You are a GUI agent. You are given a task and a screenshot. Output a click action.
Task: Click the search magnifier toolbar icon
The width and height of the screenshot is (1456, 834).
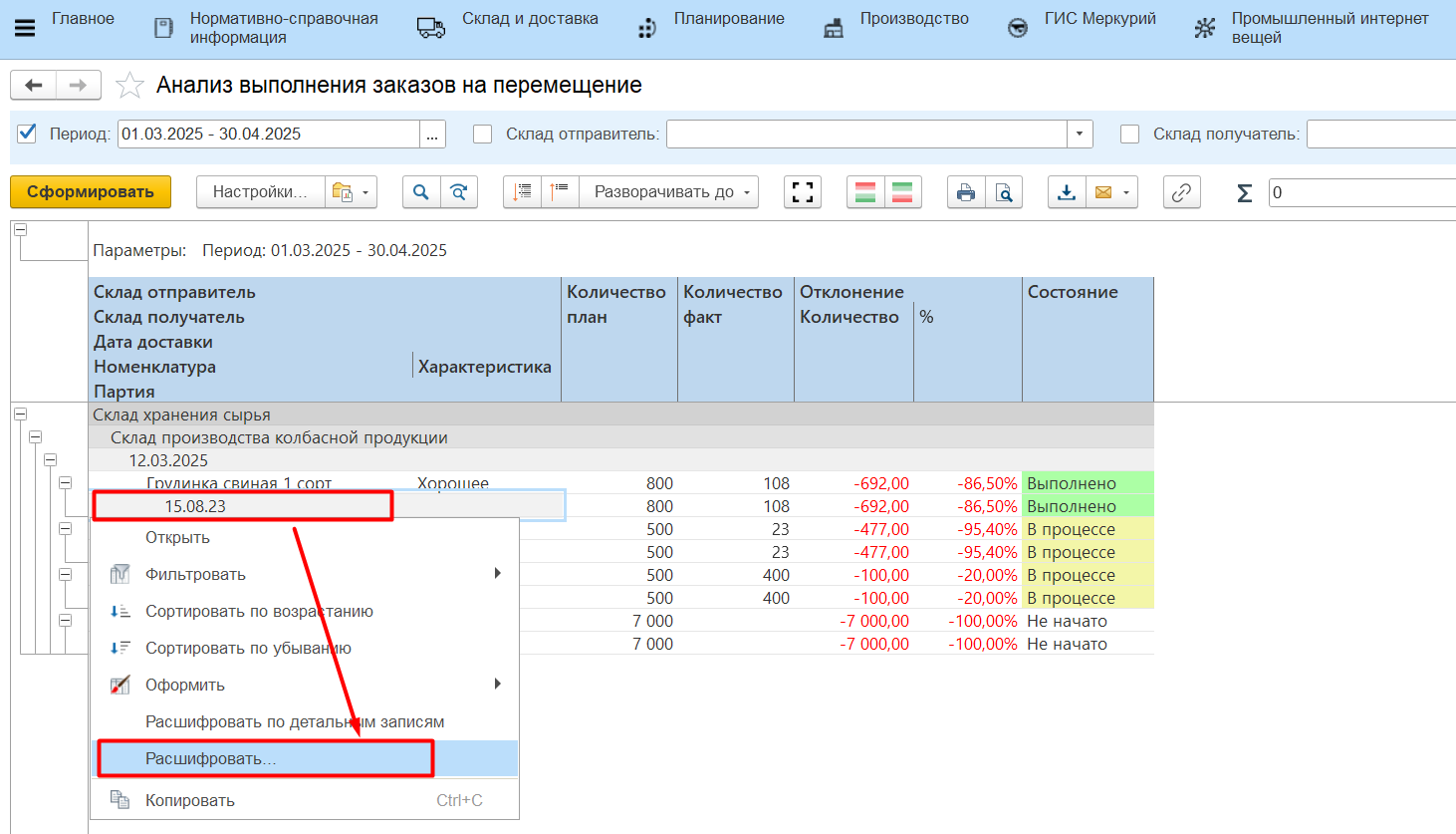point(421,192)
